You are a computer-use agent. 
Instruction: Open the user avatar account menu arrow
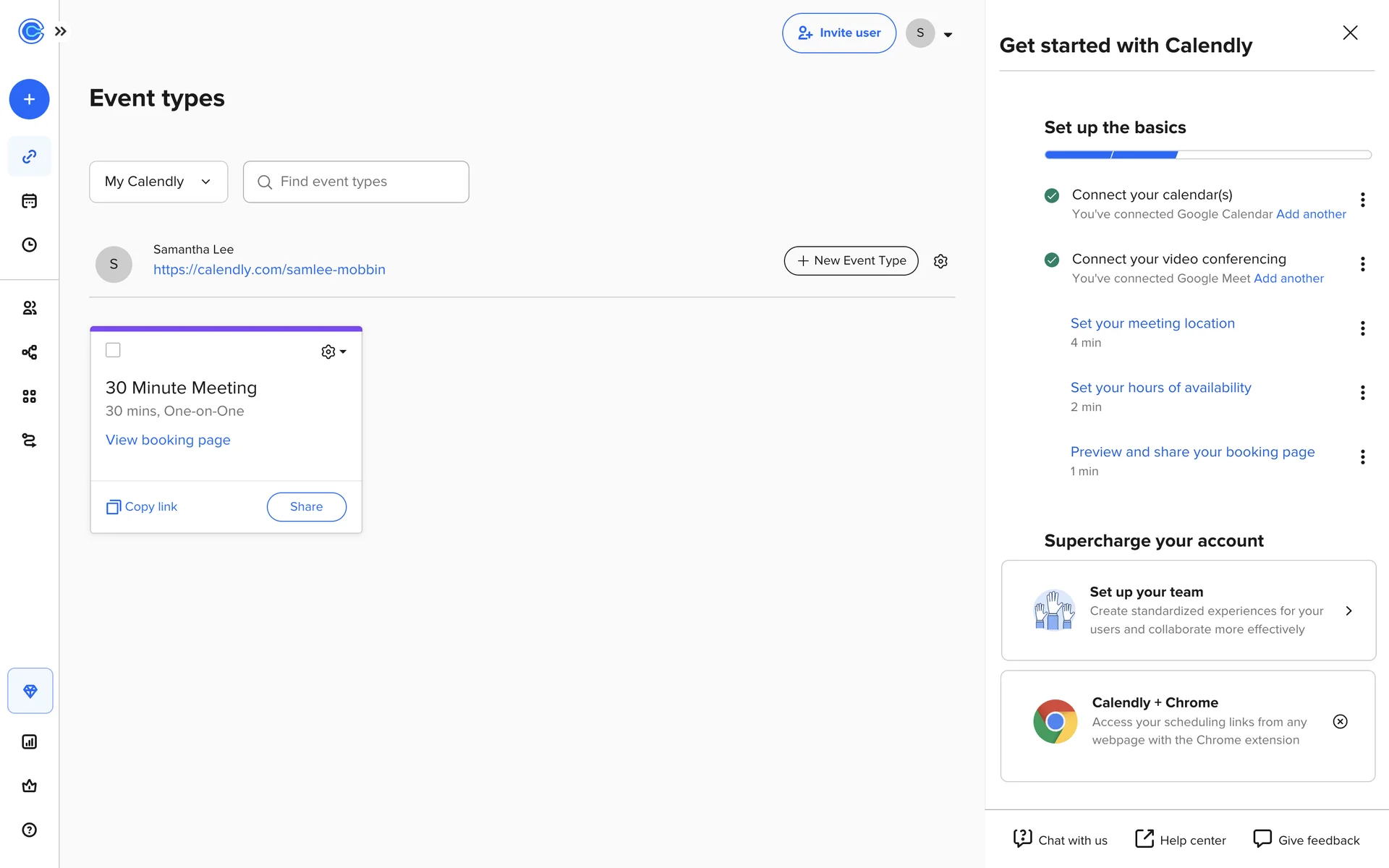pos(948,34)
